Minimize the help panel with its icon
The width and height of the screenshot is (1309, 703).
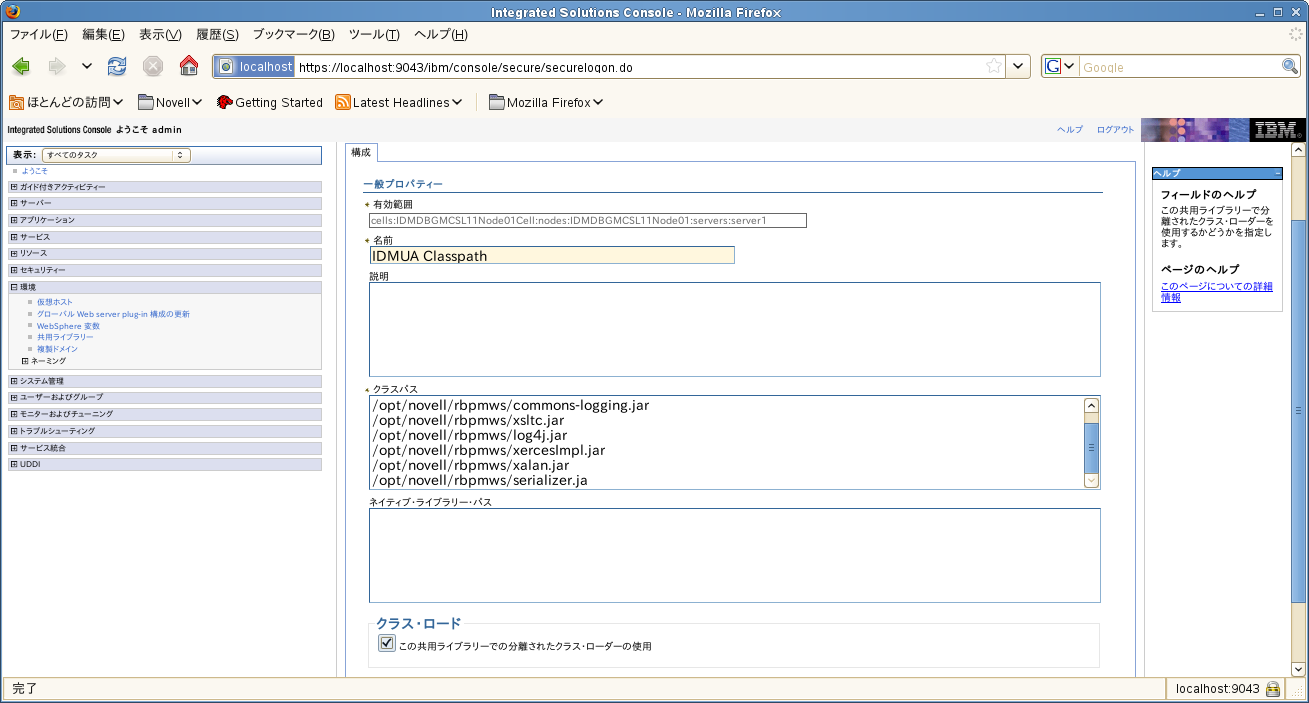1276,173
